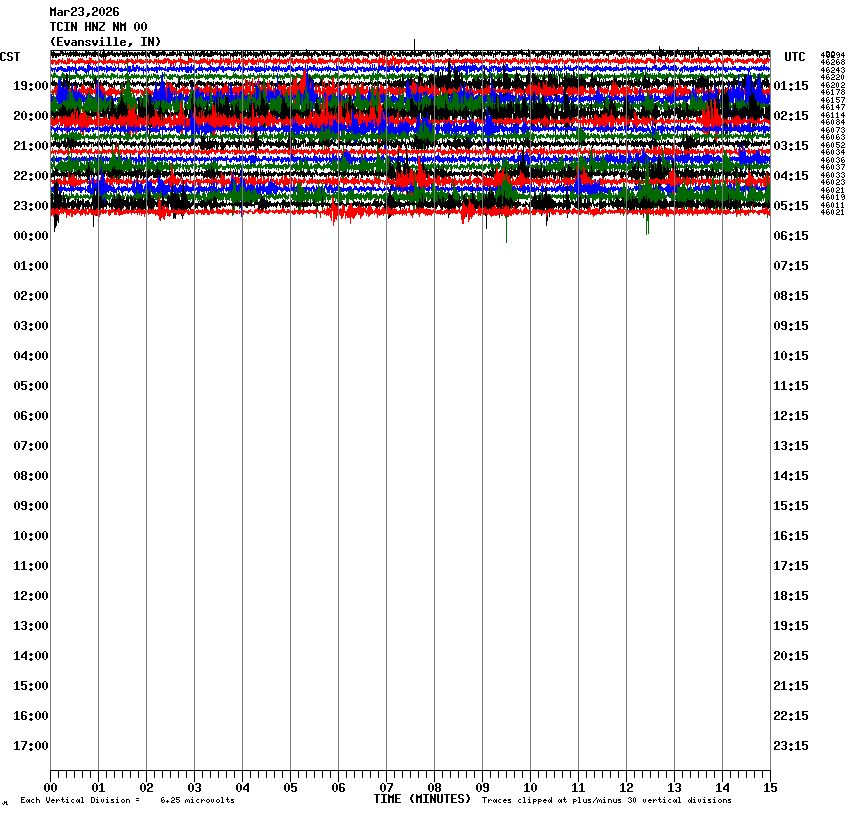
Task: Select the 23:00 CST row label
Action: [x=31, y=206]
